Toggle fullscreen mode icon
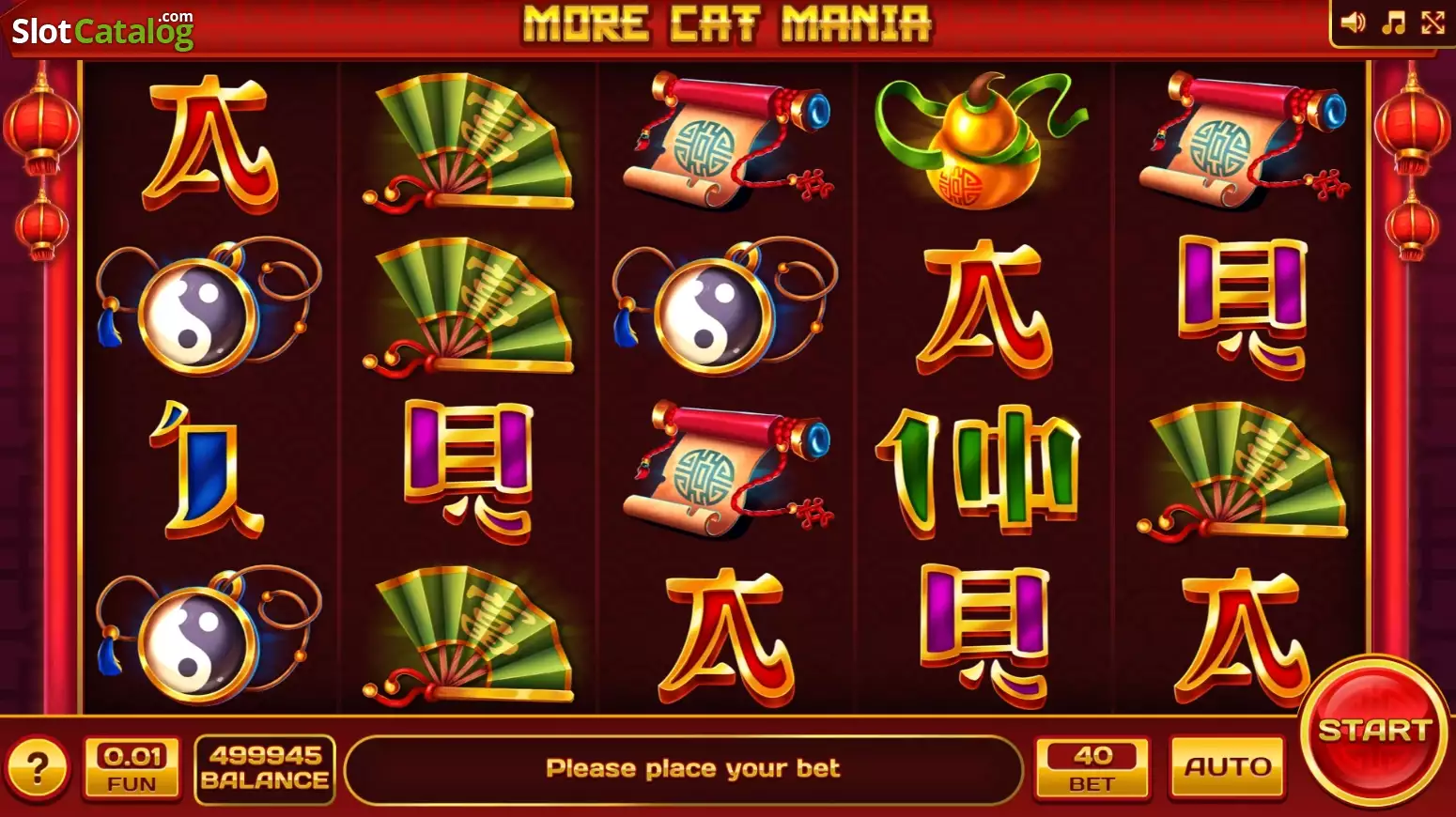Screen dimensions: 1456x817 tap(1433, 23)
